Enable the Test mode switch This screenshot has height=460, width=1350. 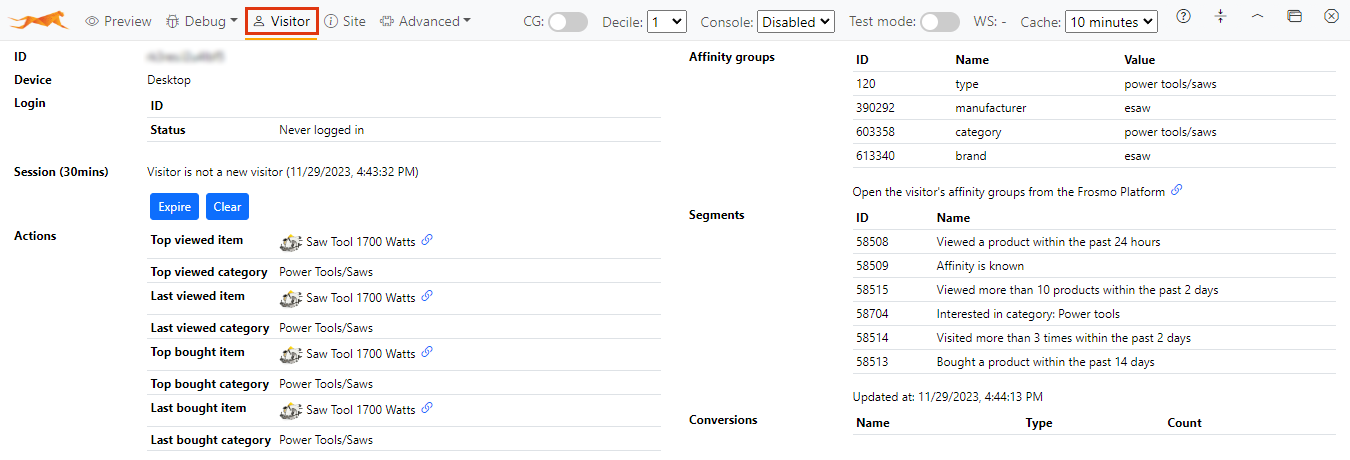click(x=939, y=21)
